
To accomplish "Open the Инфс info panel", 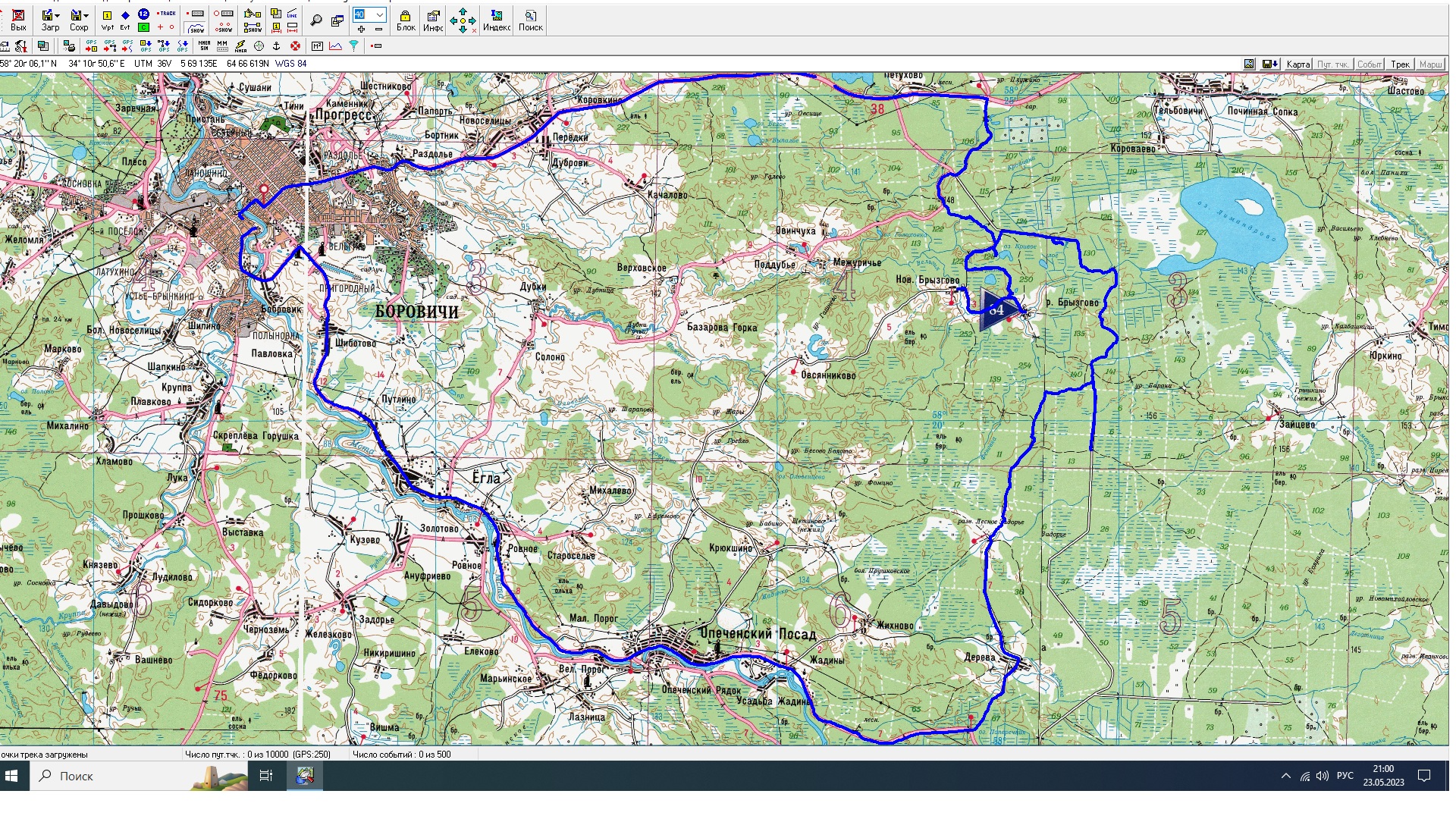I will tap(433, 20).
